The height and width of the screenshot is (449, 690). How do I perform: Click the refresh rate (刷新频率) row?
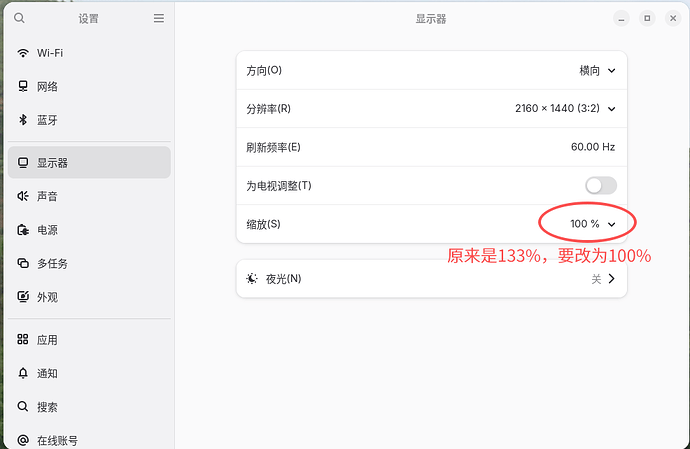coord(431,147)
